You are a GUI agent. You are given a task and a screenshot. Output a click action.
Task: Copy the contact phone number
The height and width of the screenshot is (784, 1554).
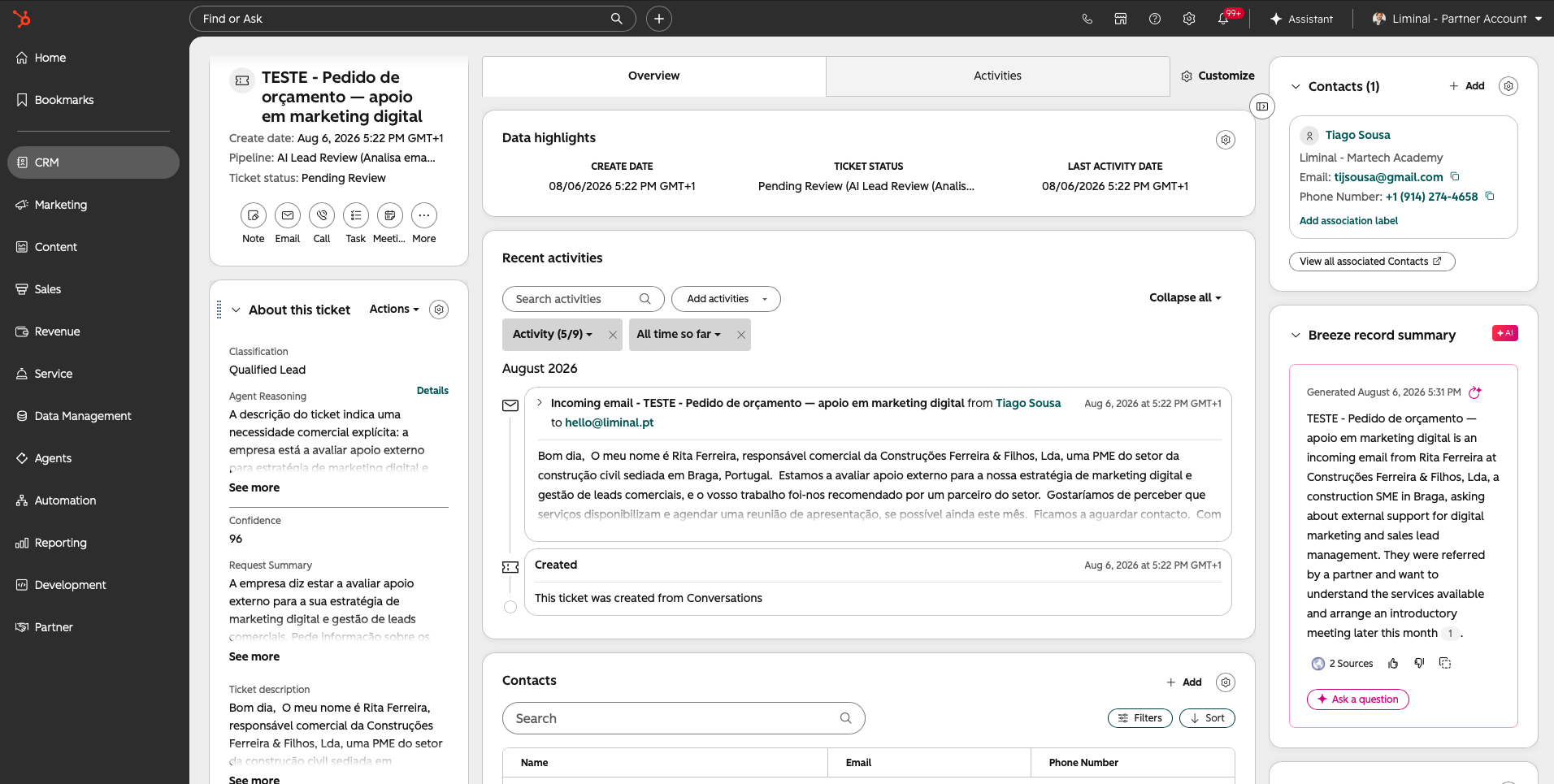click(1490, 196)
